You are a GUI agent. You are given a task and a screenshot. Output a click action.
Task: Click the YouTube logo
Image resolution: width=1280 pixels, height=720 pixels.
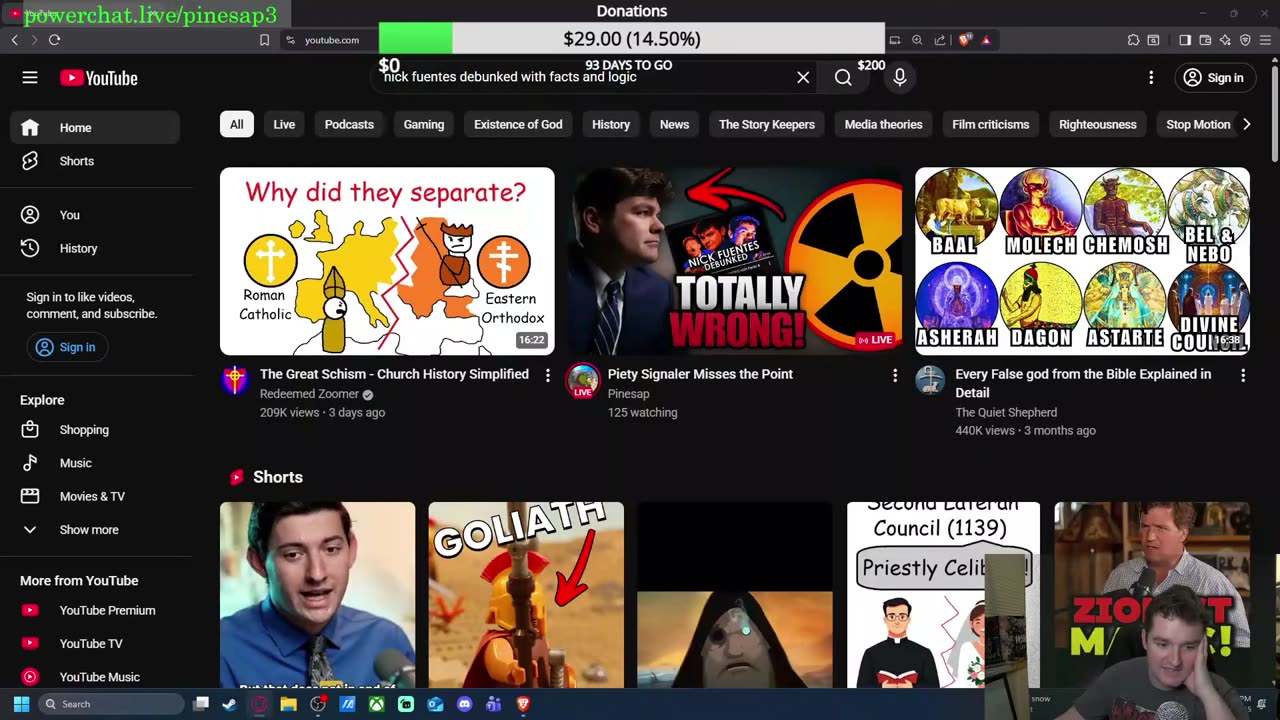[x=98, y=78]
